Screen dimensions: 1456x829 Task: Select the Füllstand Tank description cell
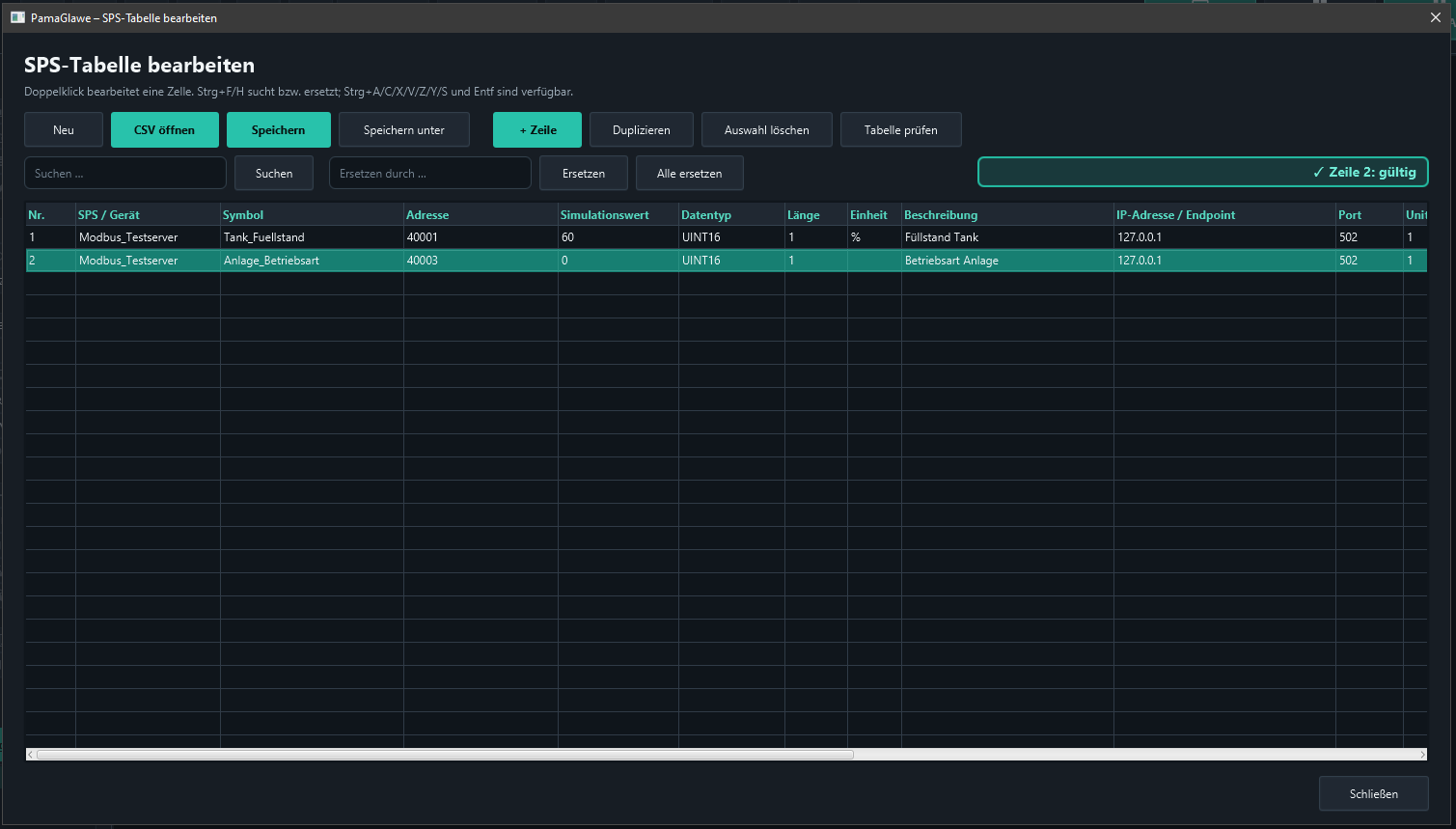pyautogui.click(x=1007, y=236)
